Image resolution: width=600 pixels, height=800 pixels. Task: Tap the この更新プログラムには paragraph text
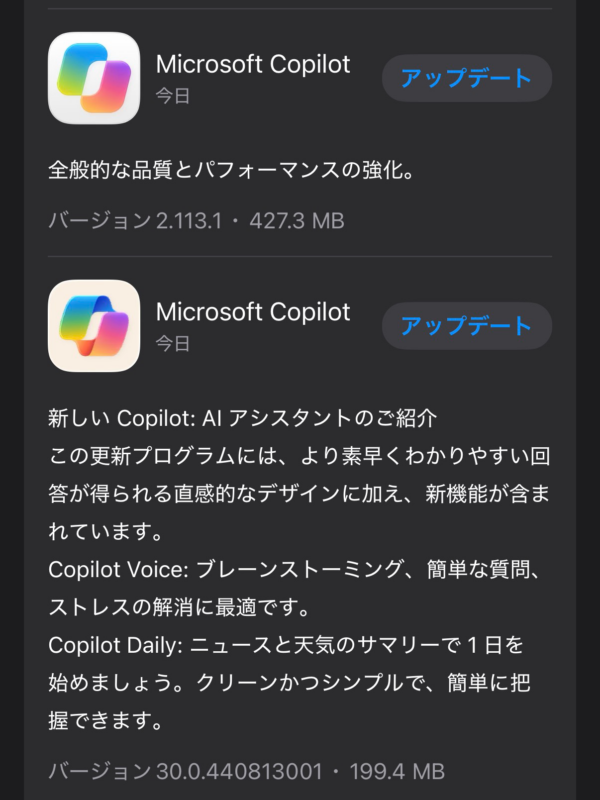[x=299, y=494]
